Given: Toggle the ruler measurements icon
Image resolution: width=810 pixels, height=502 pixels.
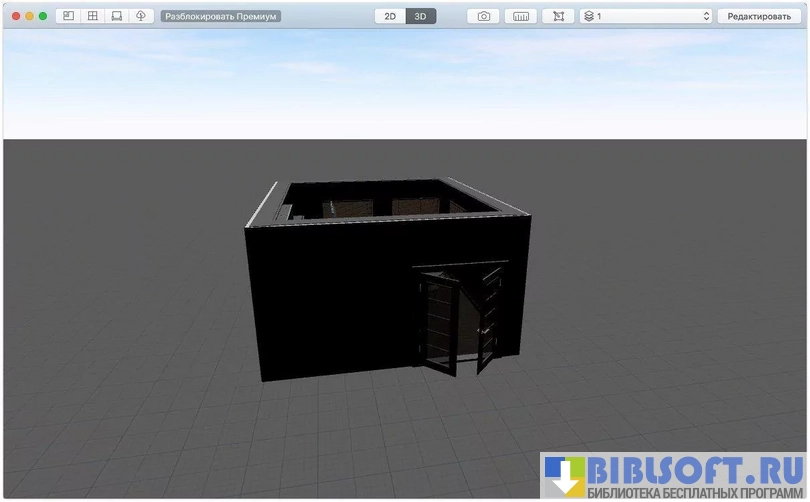Looking at the screenshot, I should [x=520, y=17].
